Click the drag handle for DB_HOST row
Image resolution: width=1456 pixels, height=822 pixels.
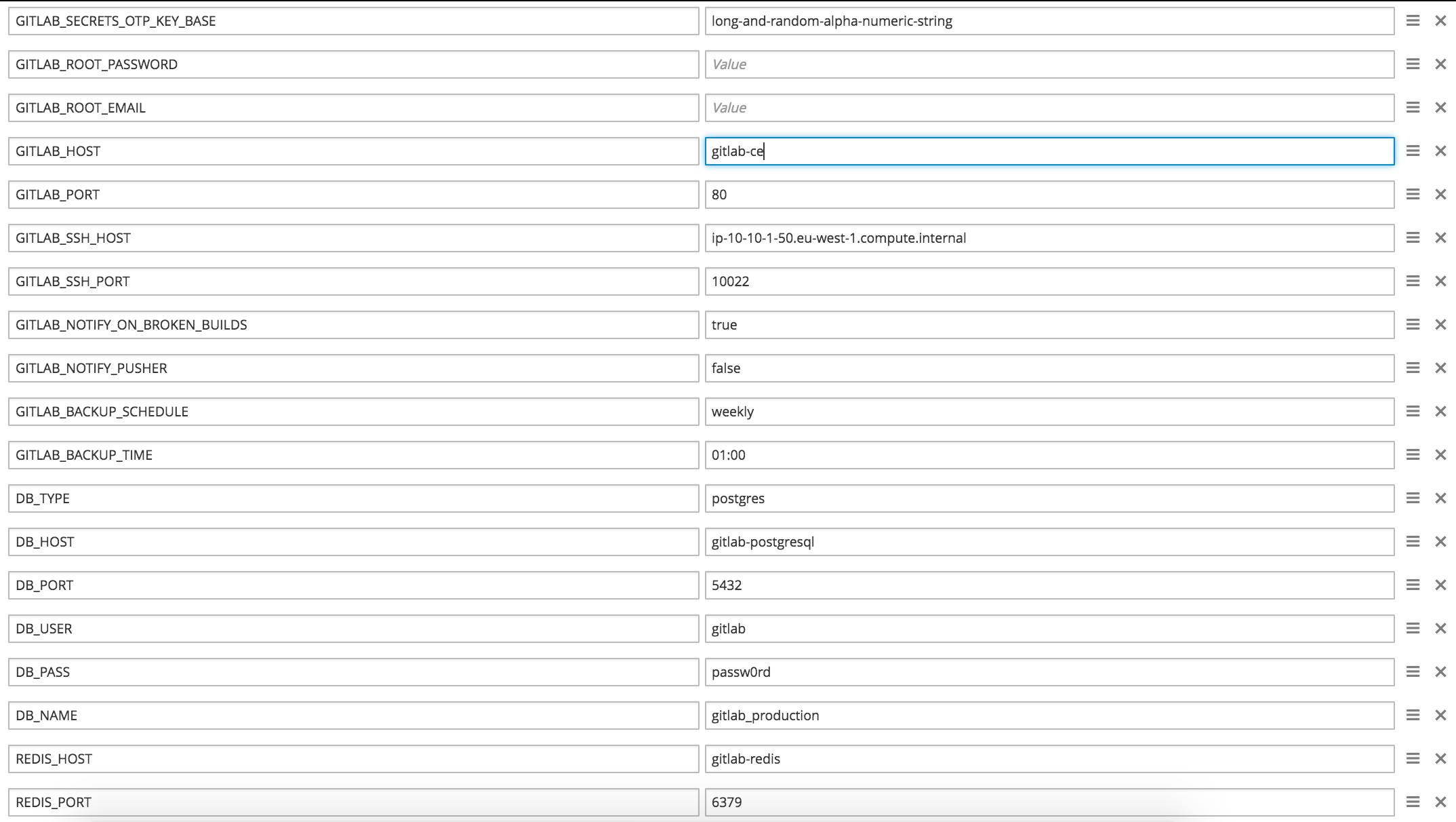(1413, 542)
